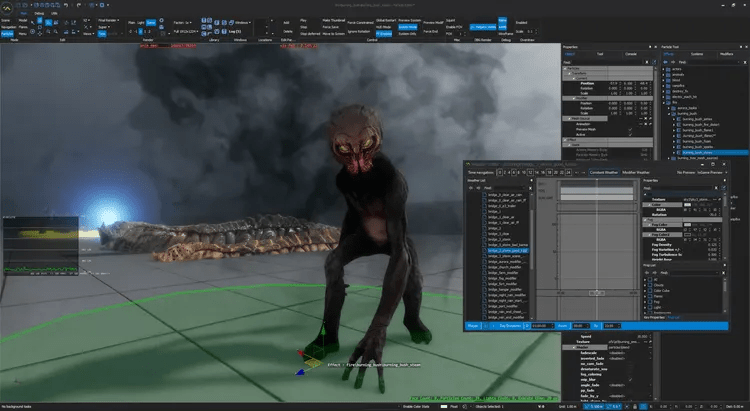Click the Redo arrow in the title bar
The image size is (750, 411).
(x=79, y=5)
